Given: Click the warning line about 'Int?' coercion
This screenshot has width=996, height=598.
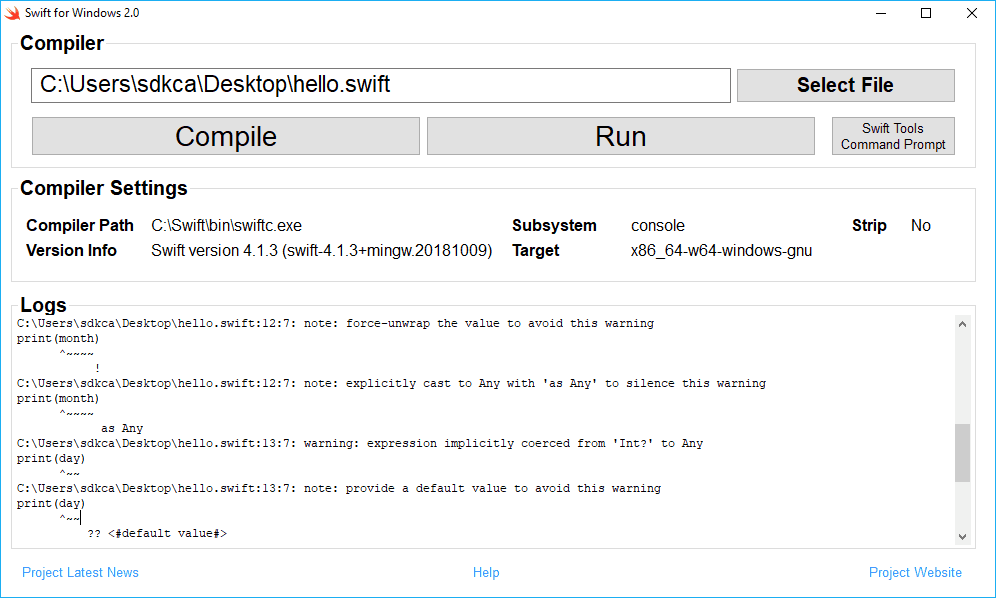Looking at the screenshot, I should tap(360, 443).
